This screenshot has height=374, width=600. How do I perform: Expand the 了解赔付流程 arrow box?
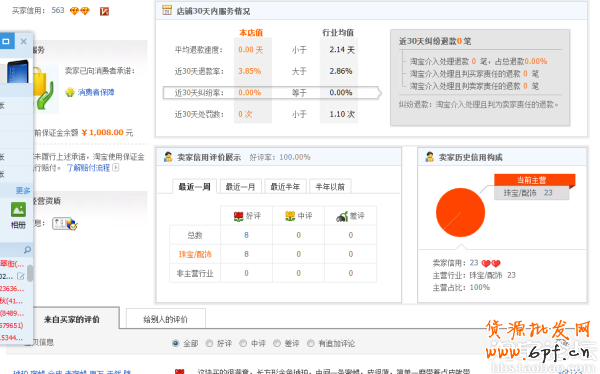click(116, 168)
